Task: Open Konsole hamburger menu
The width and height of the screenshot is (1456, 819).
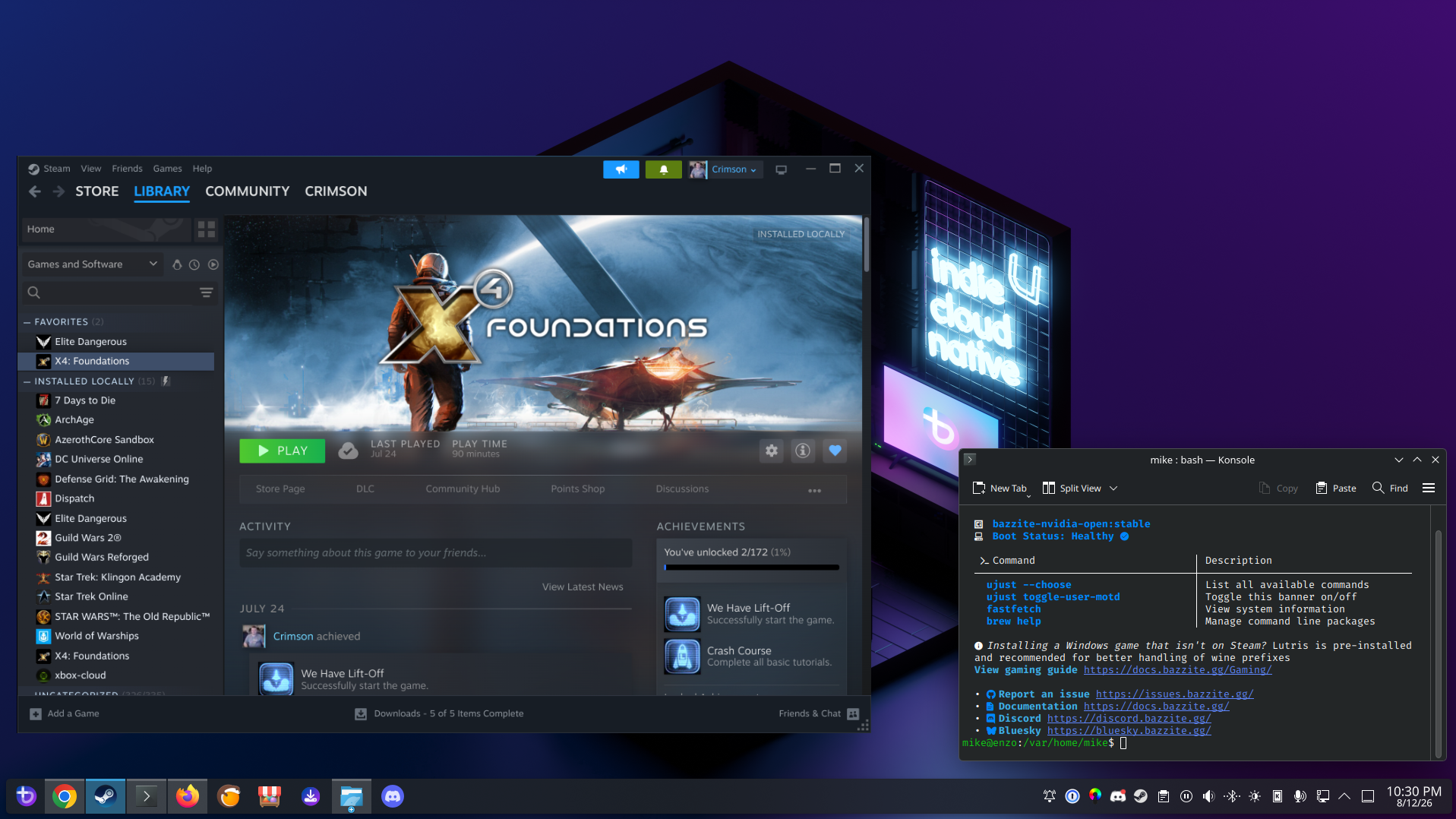Action: coord(1428,489)
